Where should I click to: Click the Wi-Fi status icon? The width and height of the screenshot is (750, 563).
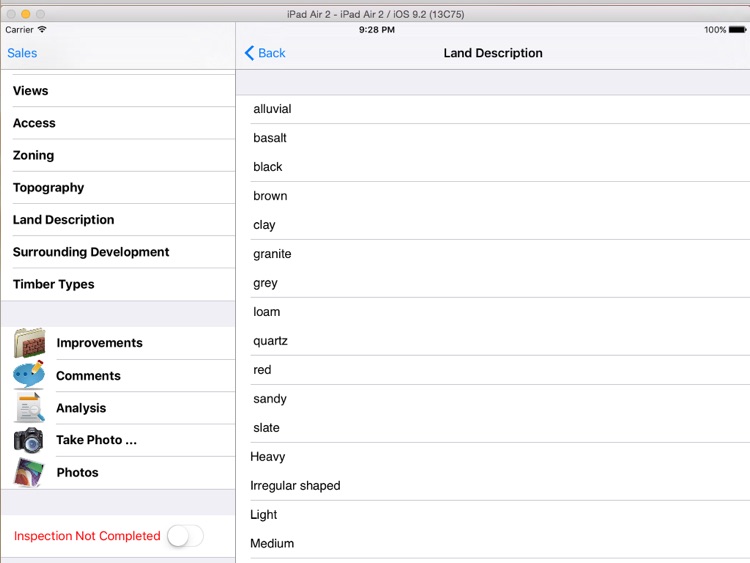[42, 29]
